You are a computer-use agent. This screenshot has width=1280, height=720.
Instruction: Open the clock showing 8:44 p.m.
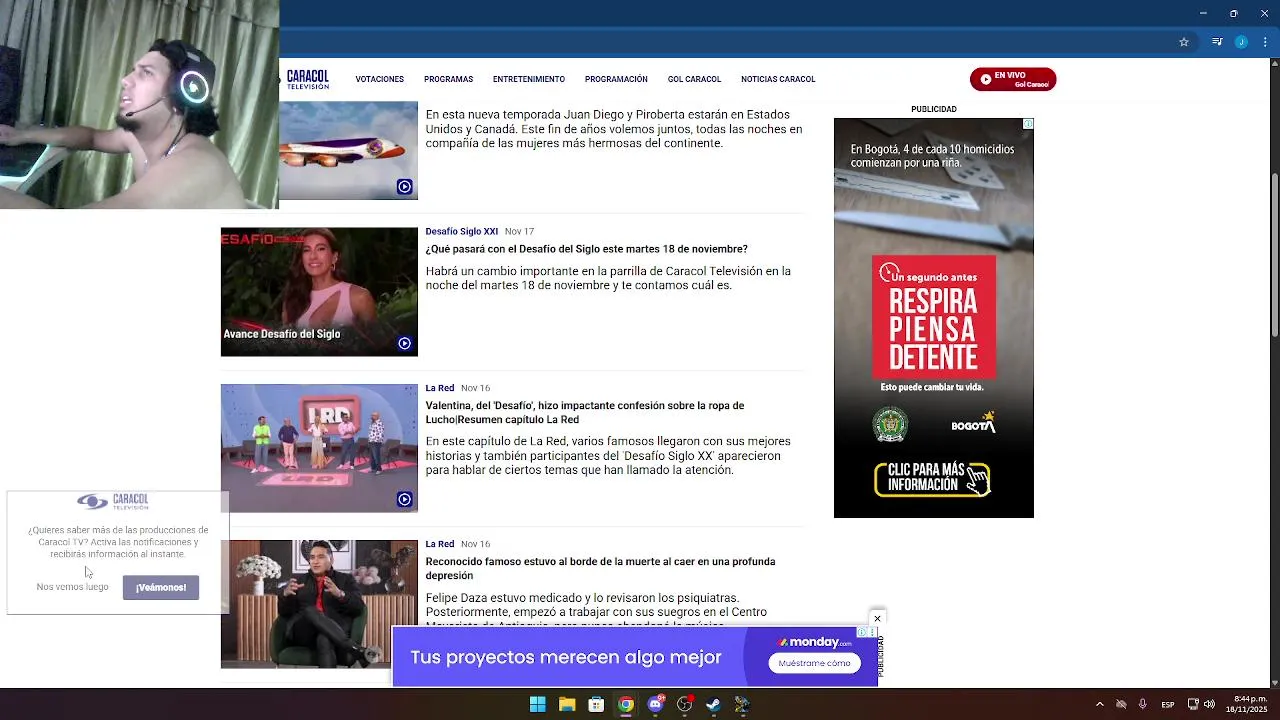pos(1245,704)
